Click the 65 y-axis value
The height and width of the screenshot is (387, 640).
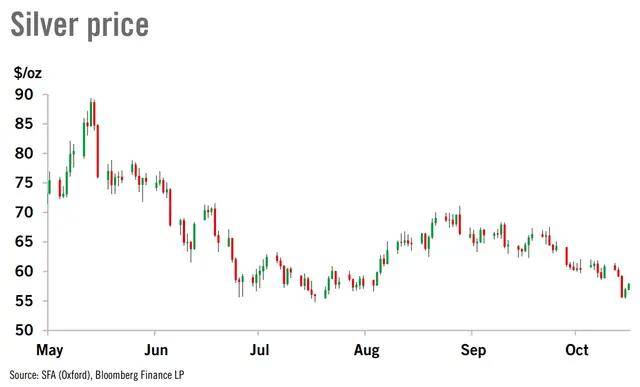tap(24, 242)
